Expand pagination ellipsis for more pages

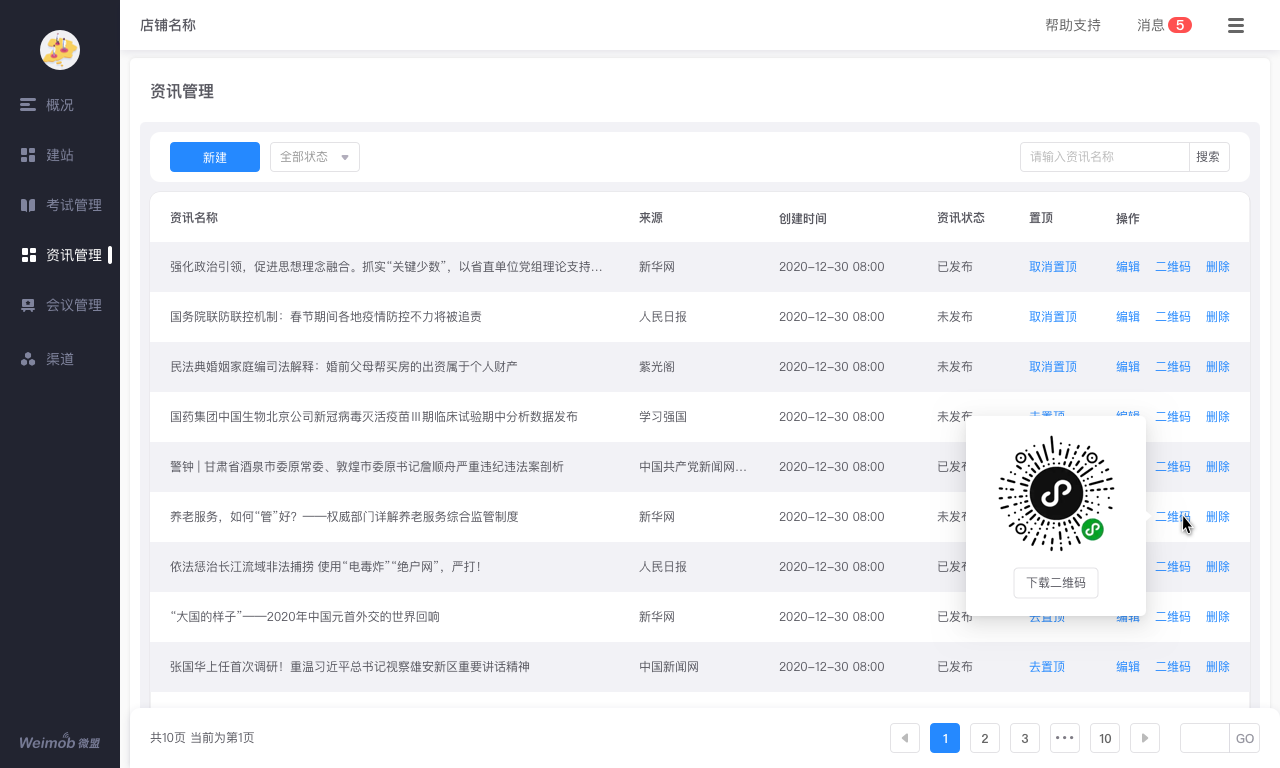1065,738
